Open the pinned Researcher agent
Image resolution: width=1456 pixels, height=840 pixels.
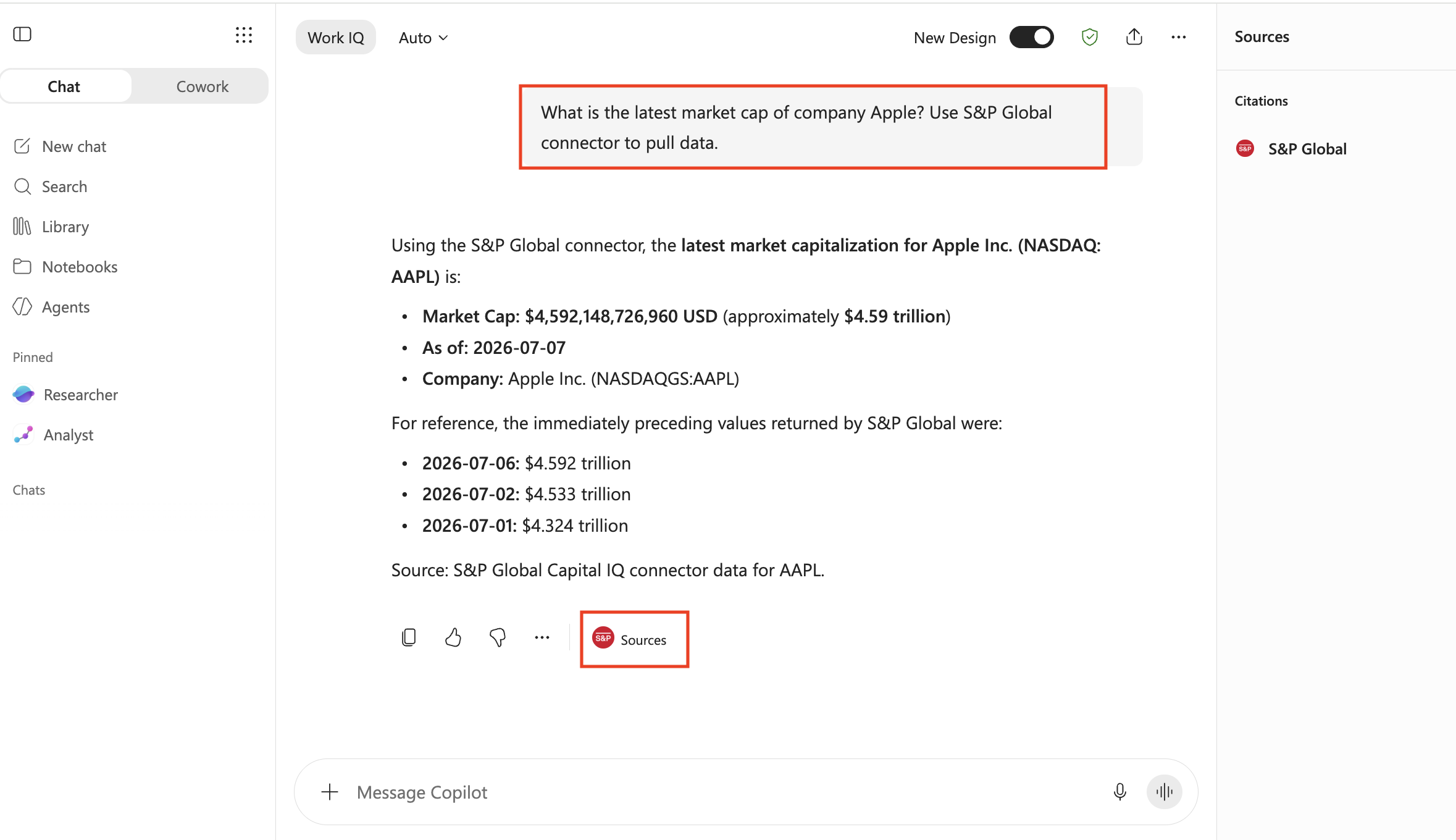point(65,395)
